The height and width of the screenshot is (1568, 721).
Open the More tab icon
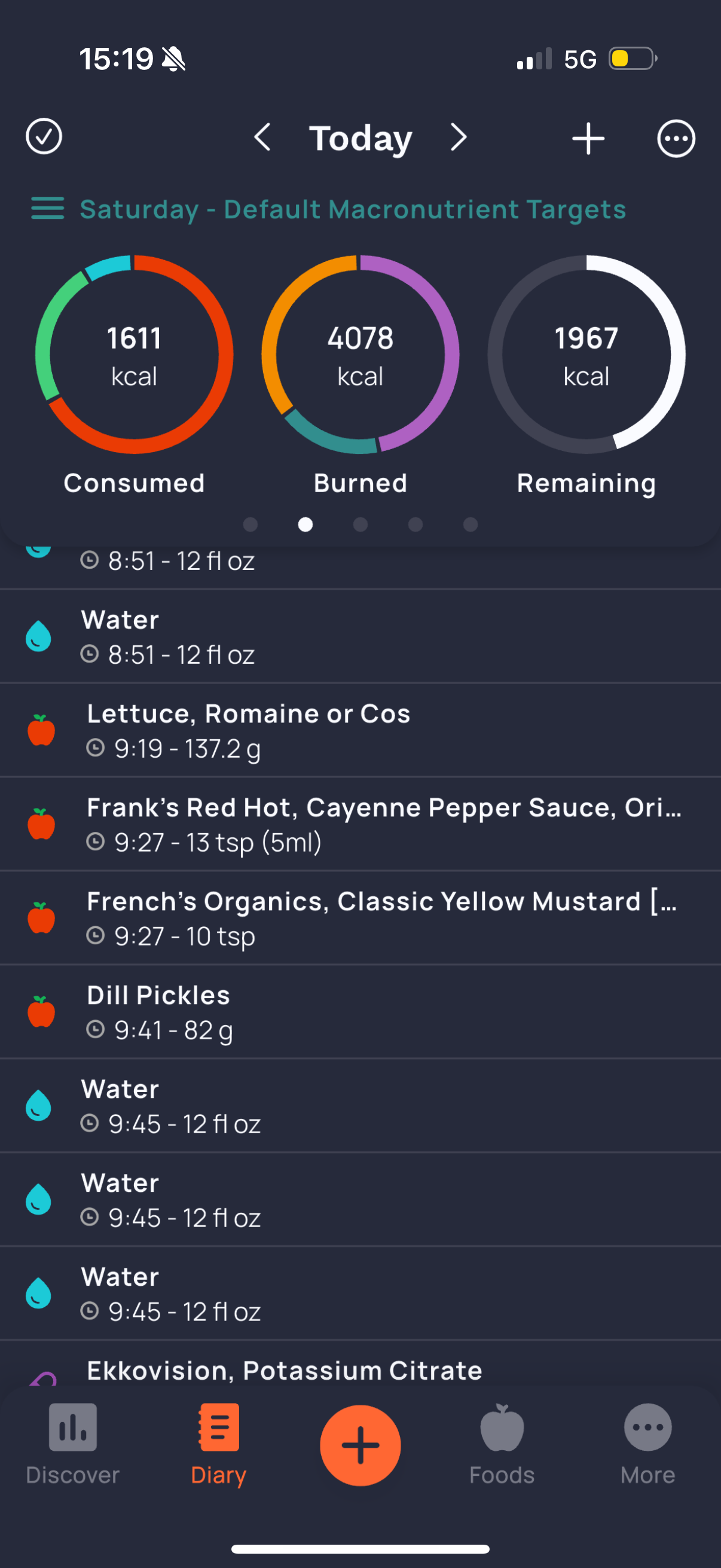[x=647, y=1429]
